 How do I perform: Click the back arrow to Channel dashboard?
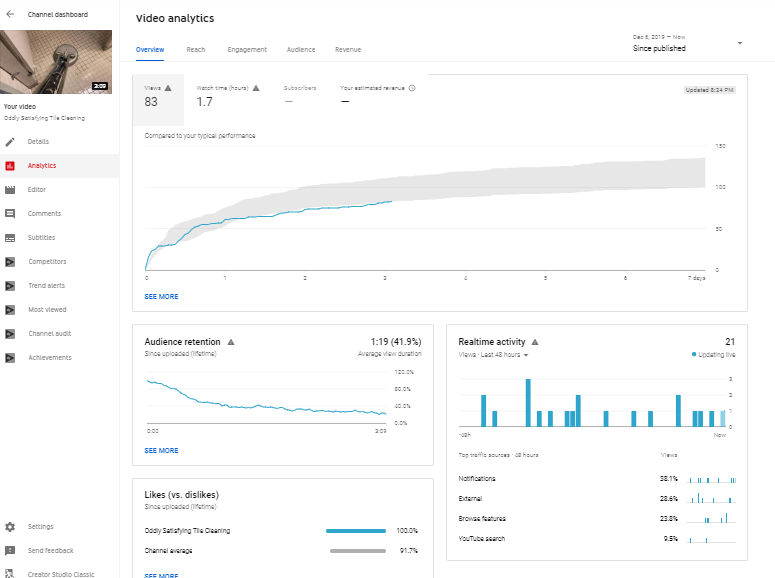coord(10,15)
